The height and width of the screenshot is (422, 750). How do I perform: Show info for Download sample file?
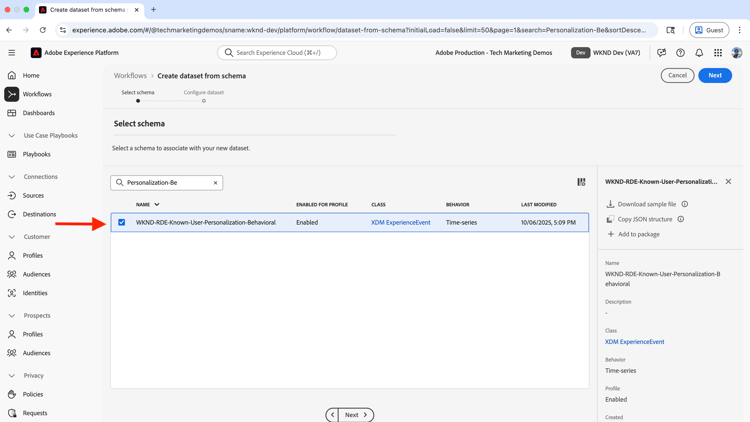coord(685,204)
